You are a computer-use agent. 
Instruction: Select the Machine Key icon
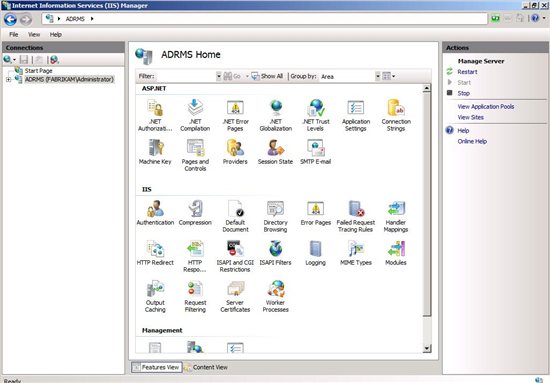(x=155, y=152)
